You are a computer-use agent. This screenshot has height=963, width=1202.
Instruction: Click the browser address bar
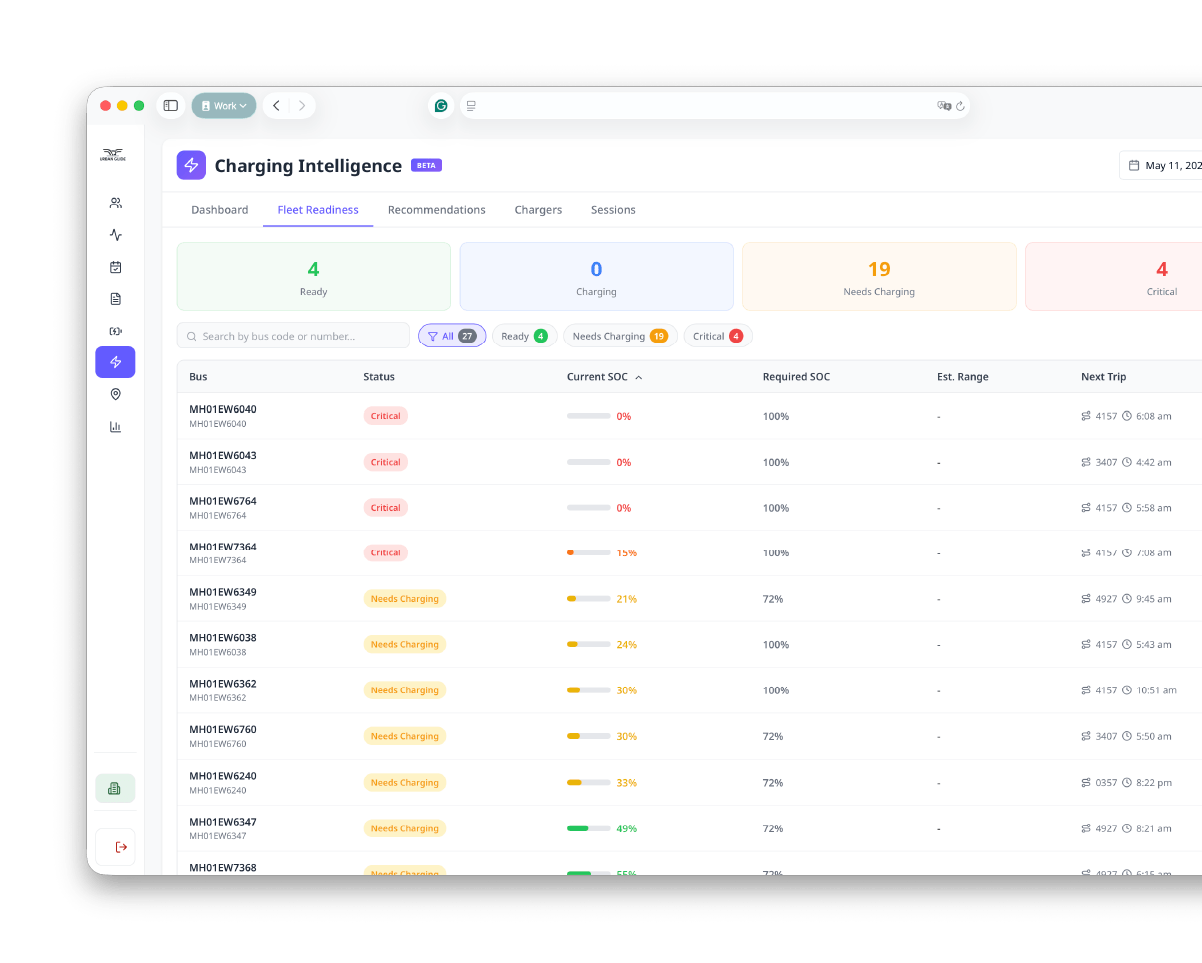714,106
